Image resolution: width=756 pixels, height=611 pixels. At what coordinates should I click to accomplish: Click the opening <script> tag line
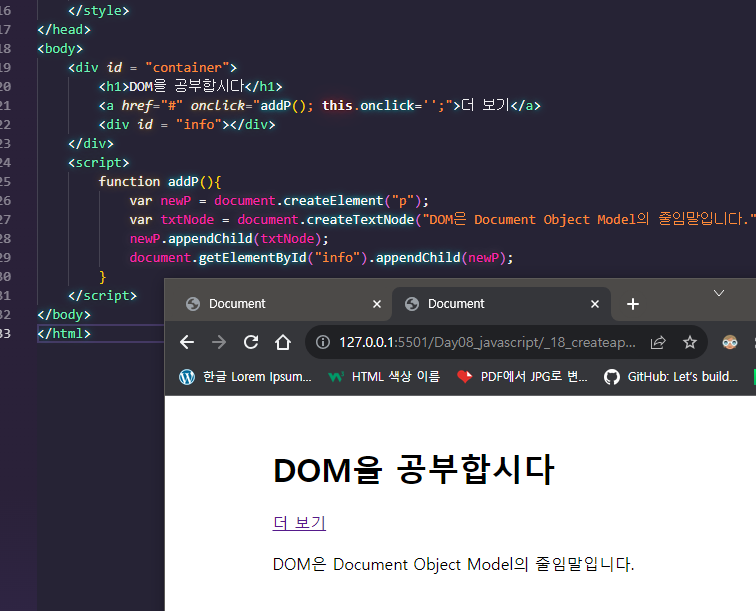(x=98, y=163)
